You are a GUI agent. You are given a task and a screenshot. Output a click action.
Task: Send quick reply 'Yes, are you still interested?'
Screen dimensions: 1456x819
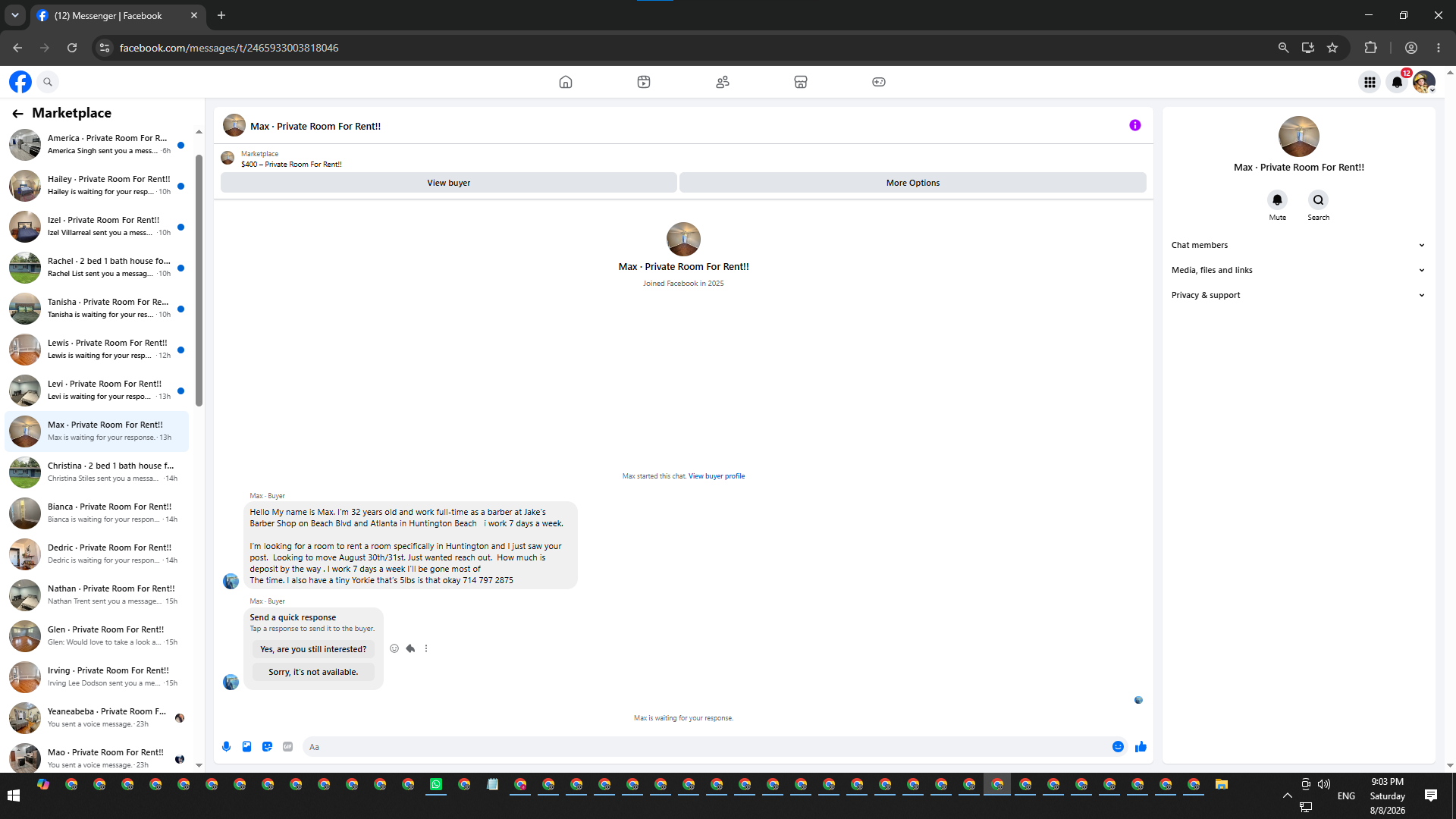point(313,650)
